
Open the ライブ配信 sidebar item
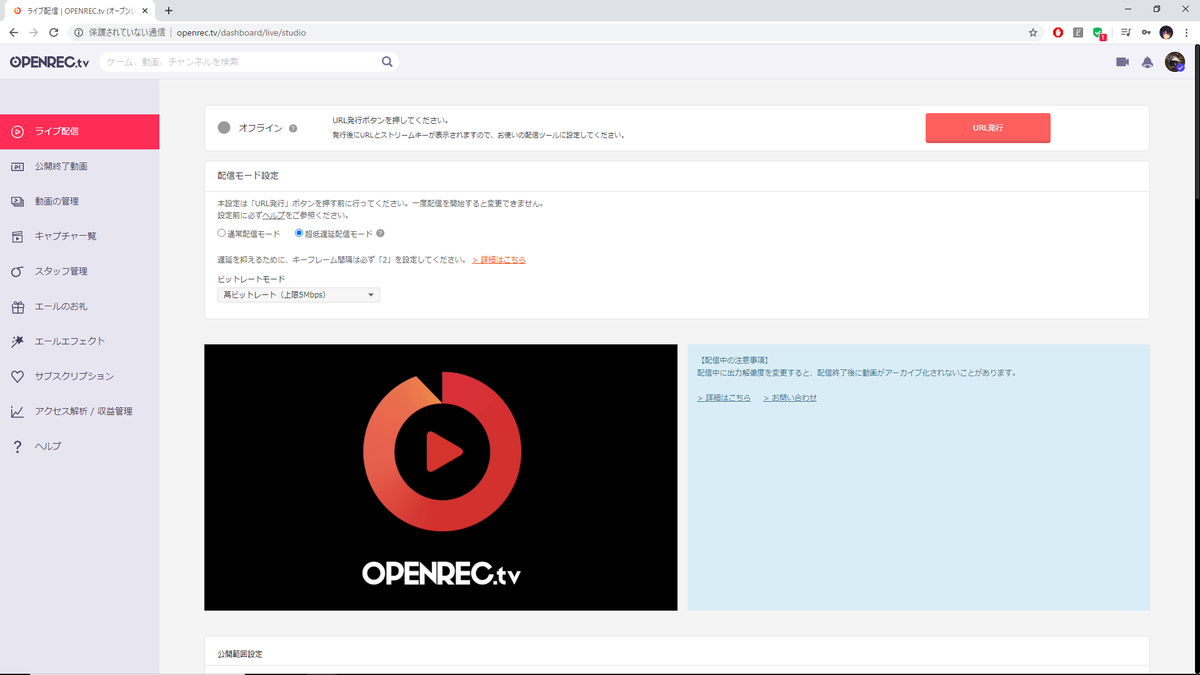click(79, 131)
